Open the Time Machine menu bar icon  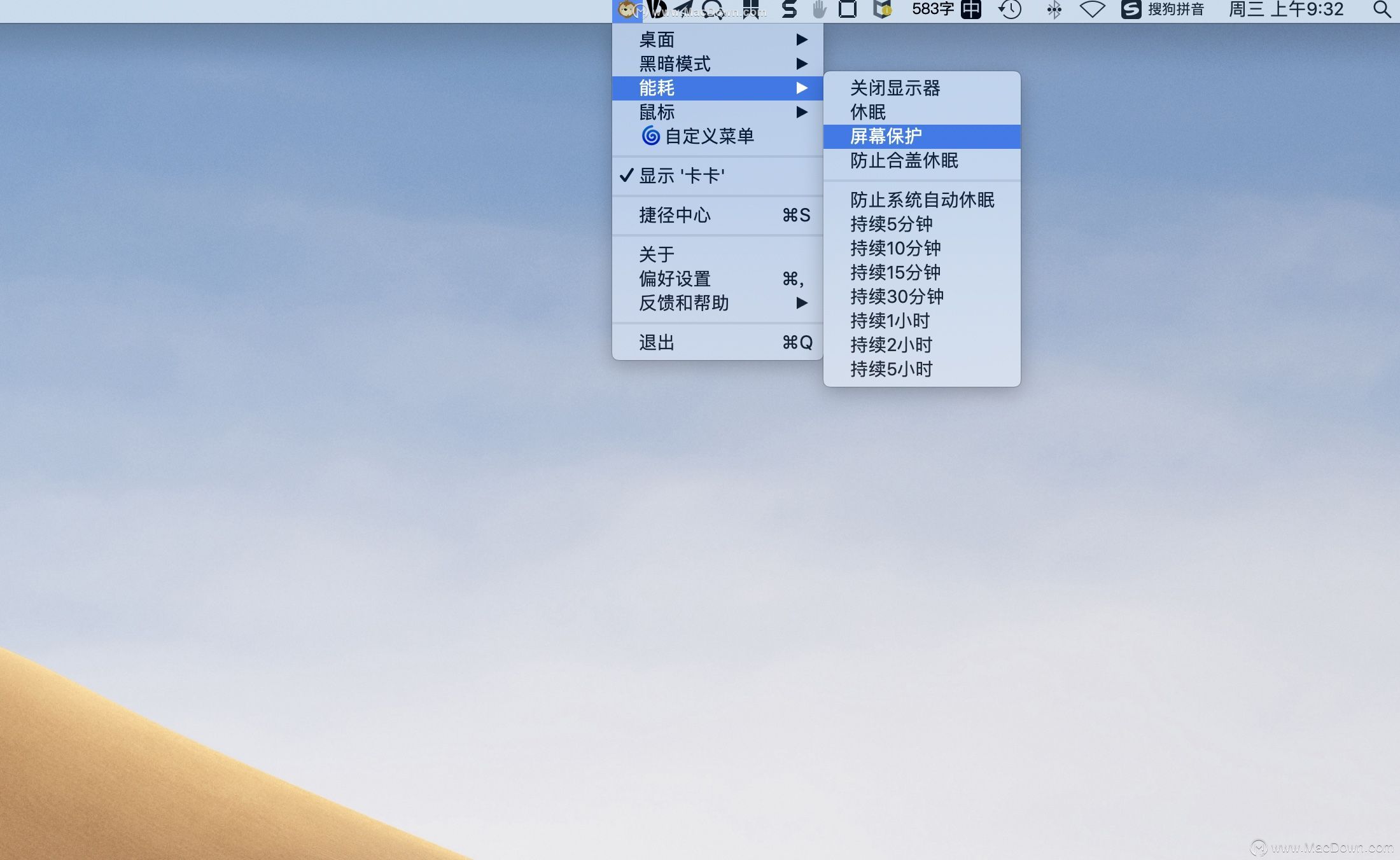[x=1011, y=9]
